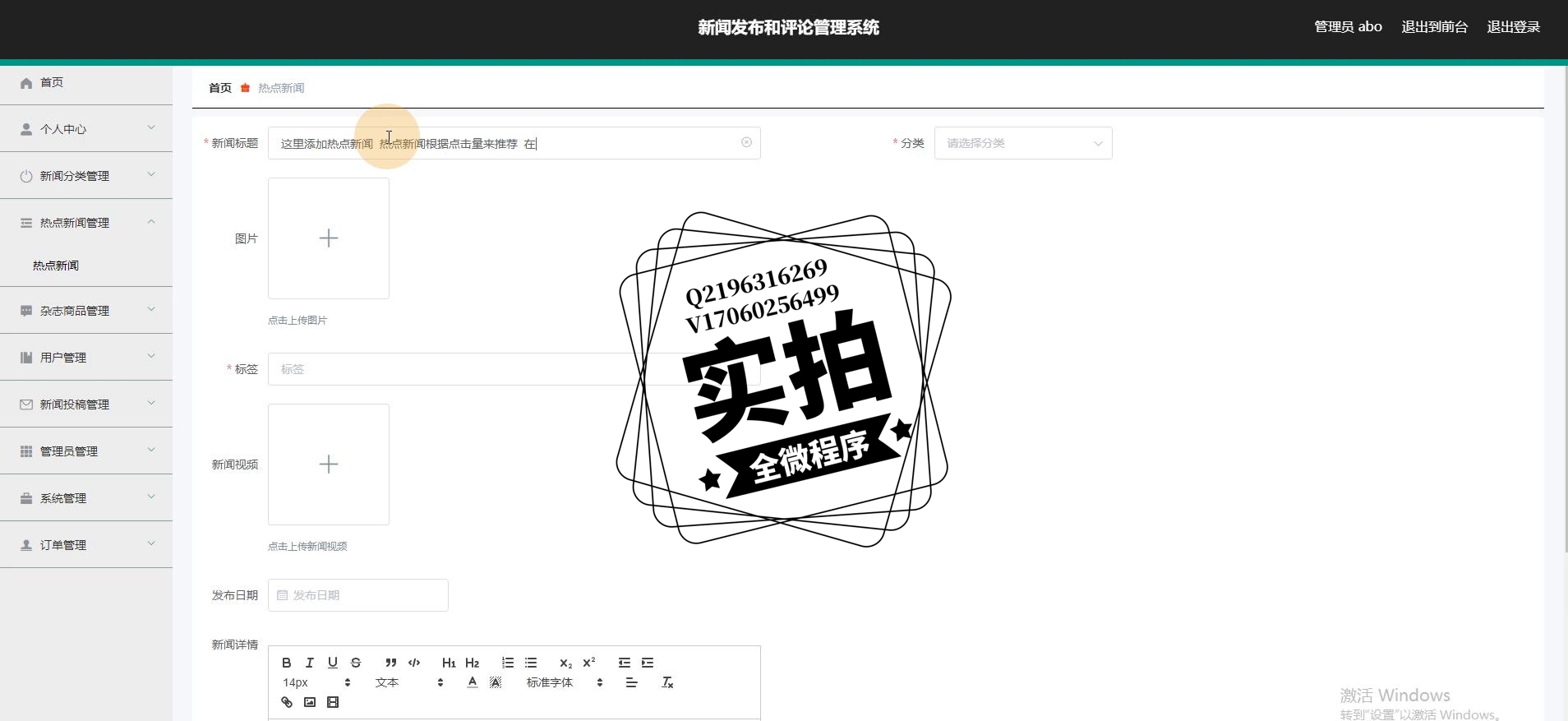Open the 发布日期 date picker
The image size is (1568, 721).
(358, 595)
